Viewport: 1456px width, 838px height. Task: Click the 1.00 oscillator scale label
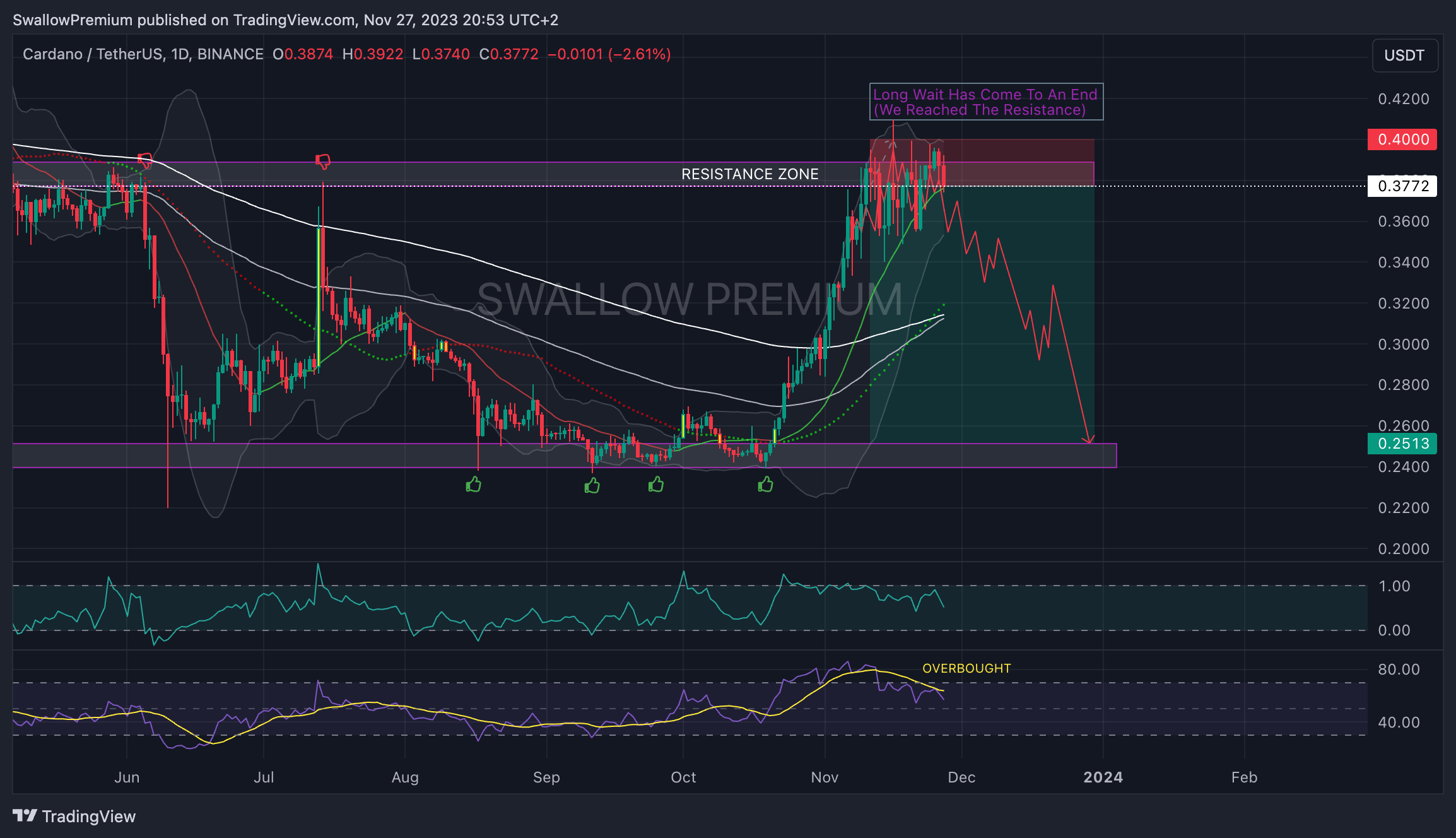(x=1394, y=586)
